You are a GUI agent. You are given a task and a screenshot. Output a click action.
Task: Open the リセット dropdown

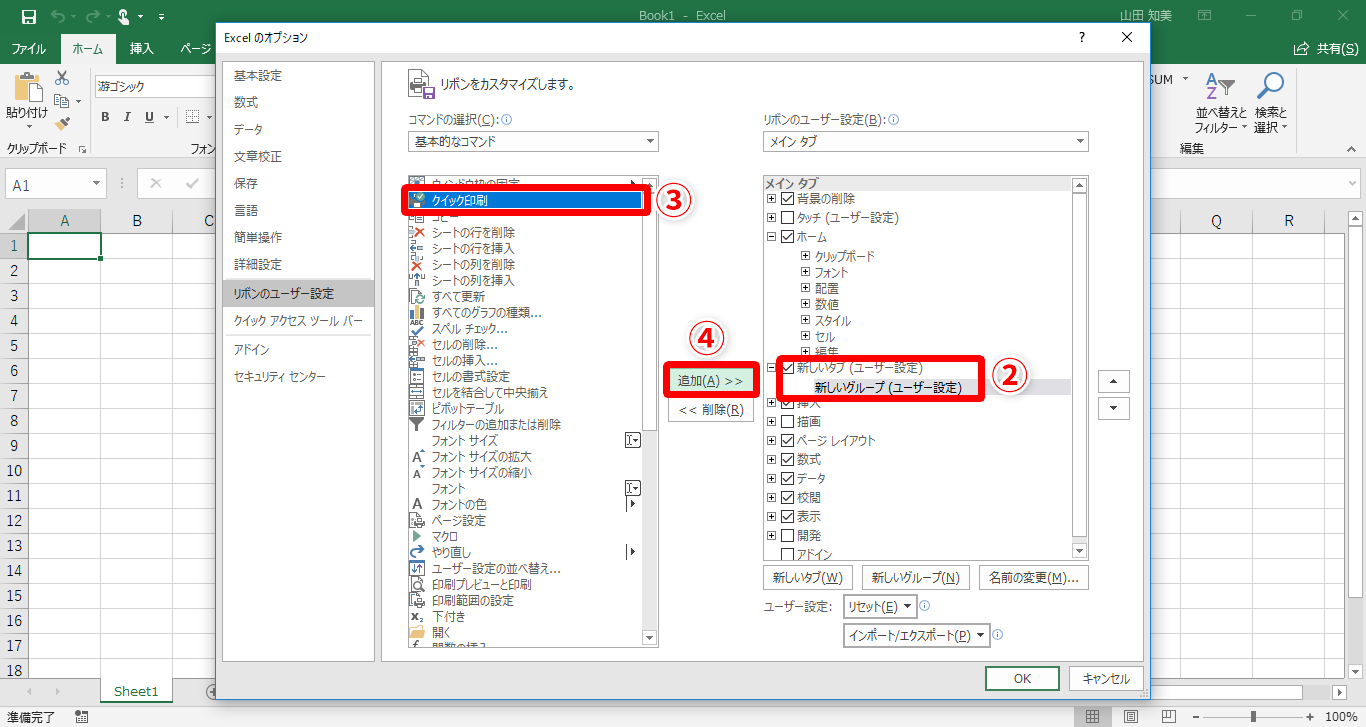click(x=880, y=606)
